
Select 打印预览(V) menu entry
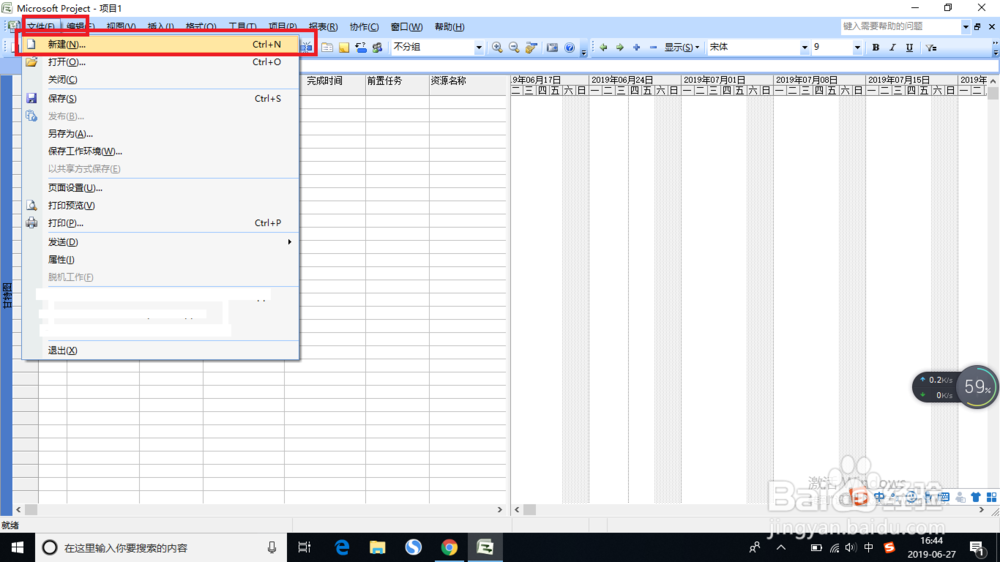coord(161,205)
